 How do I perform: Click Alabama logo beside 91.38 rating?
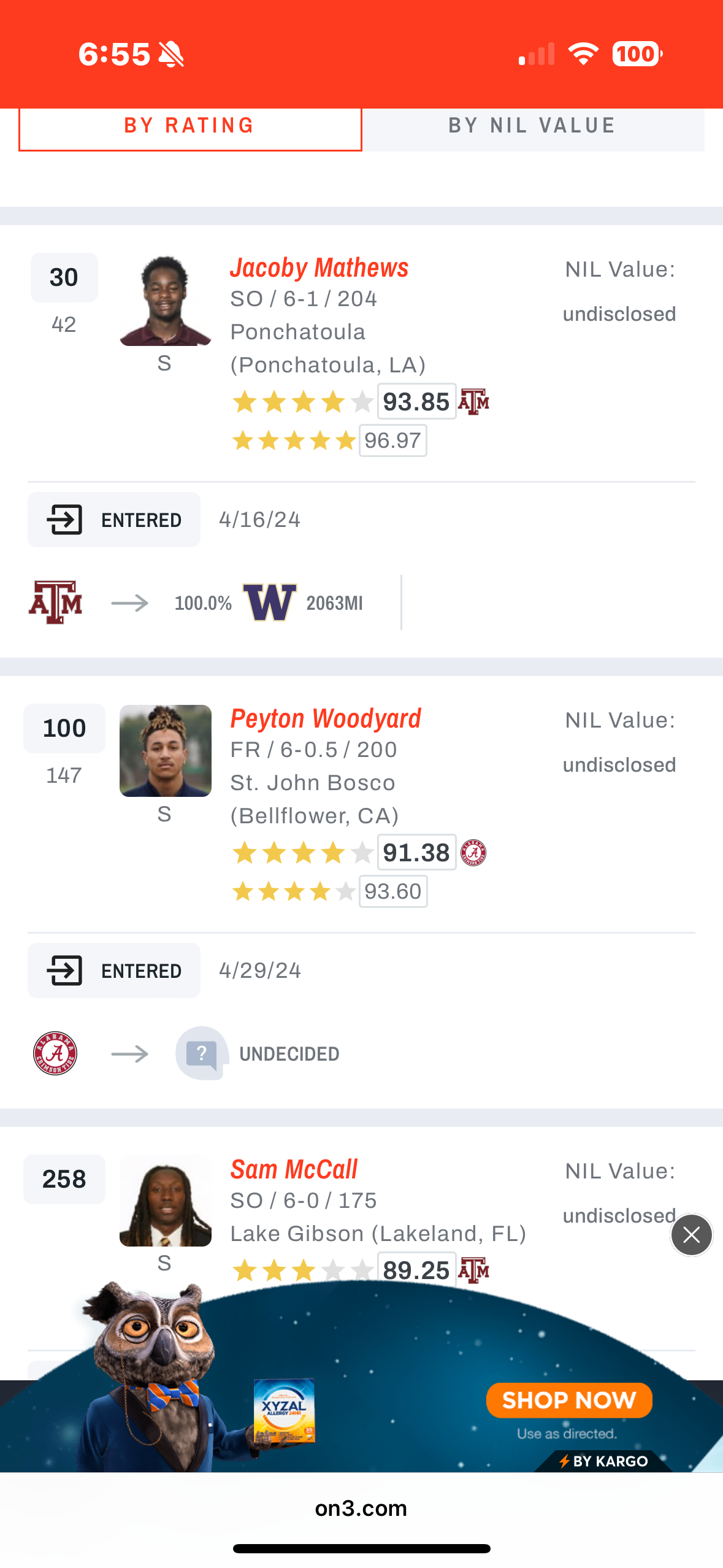(x=473, y=853)
